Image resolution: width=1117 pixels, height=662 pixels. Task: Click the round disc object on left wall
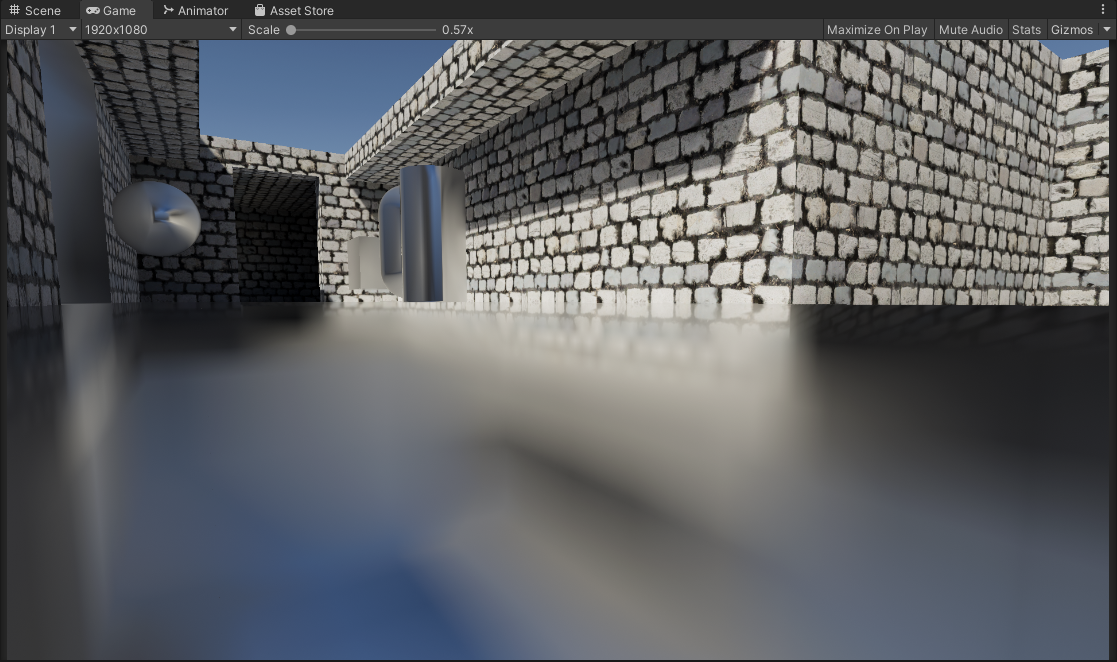coord(156,217)
